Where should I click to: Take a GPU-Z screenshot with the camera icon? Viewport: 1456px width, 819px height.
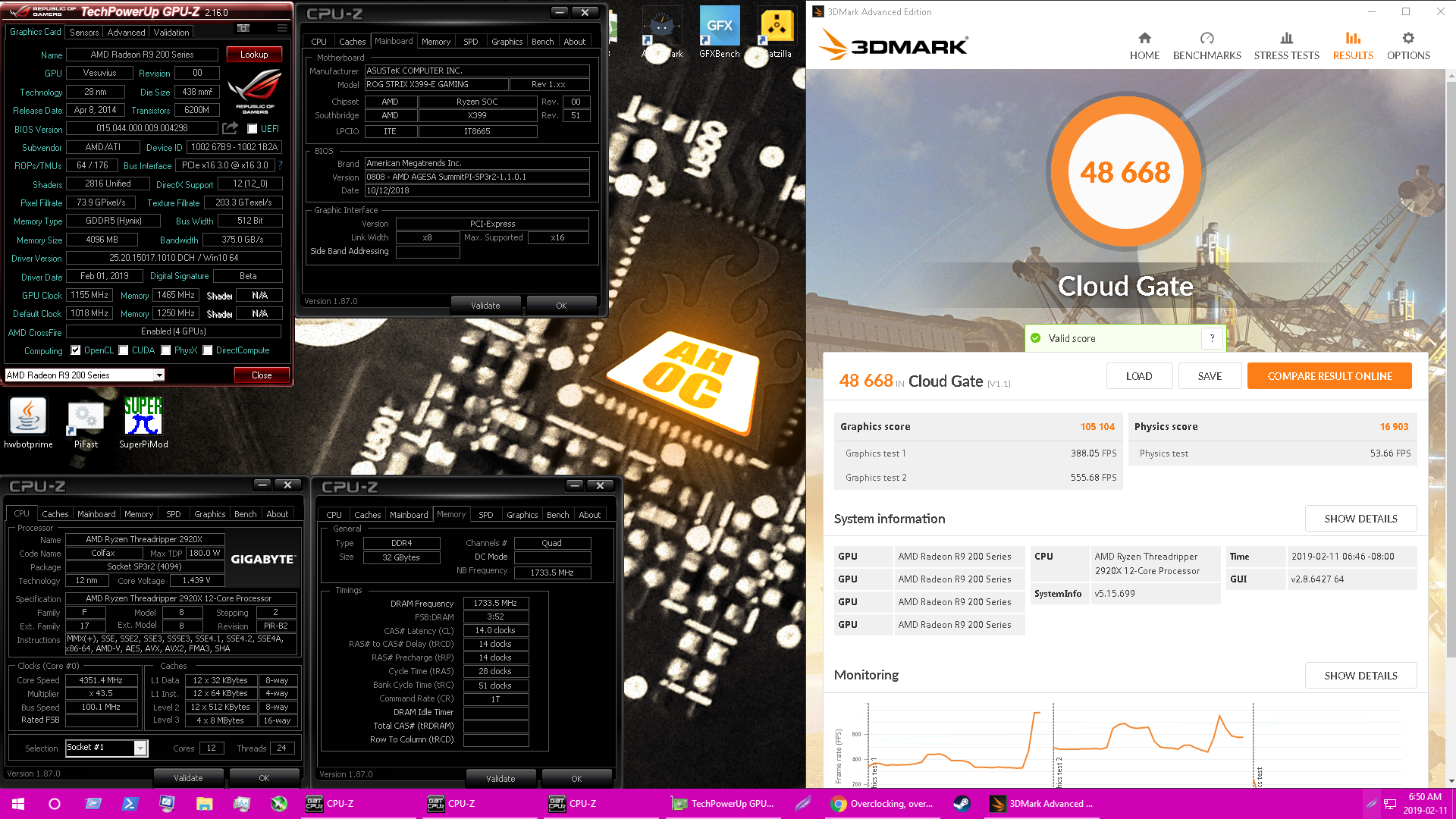[243, 29]
